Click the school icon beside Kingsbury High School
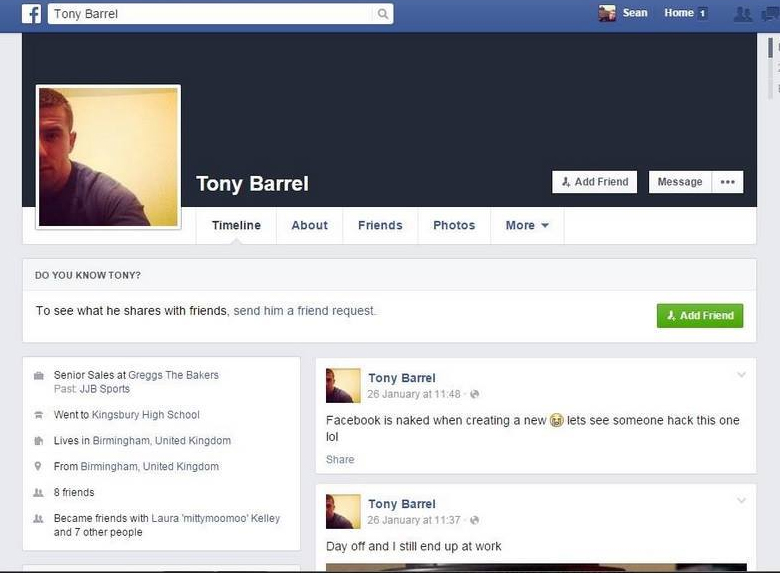 pos(38,415)
